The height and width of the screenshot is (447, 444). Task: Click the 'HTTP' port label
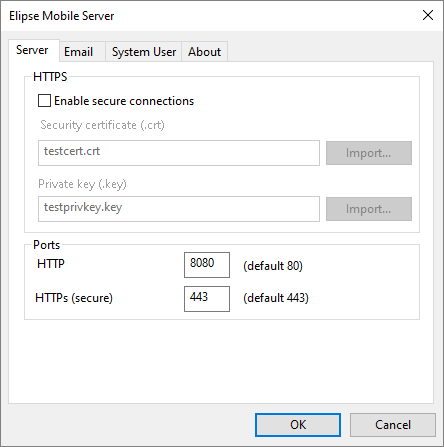pos(51,264)
